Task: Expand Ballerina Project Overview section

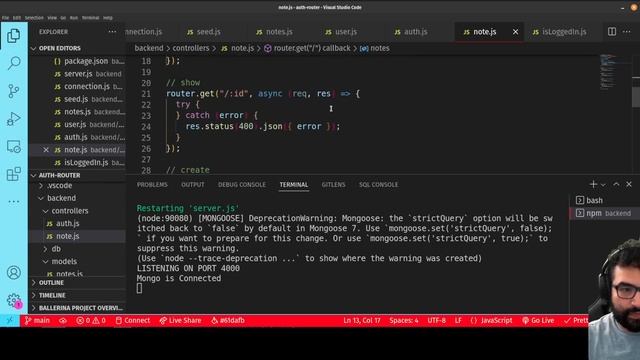Action: (x=77, y=308)
